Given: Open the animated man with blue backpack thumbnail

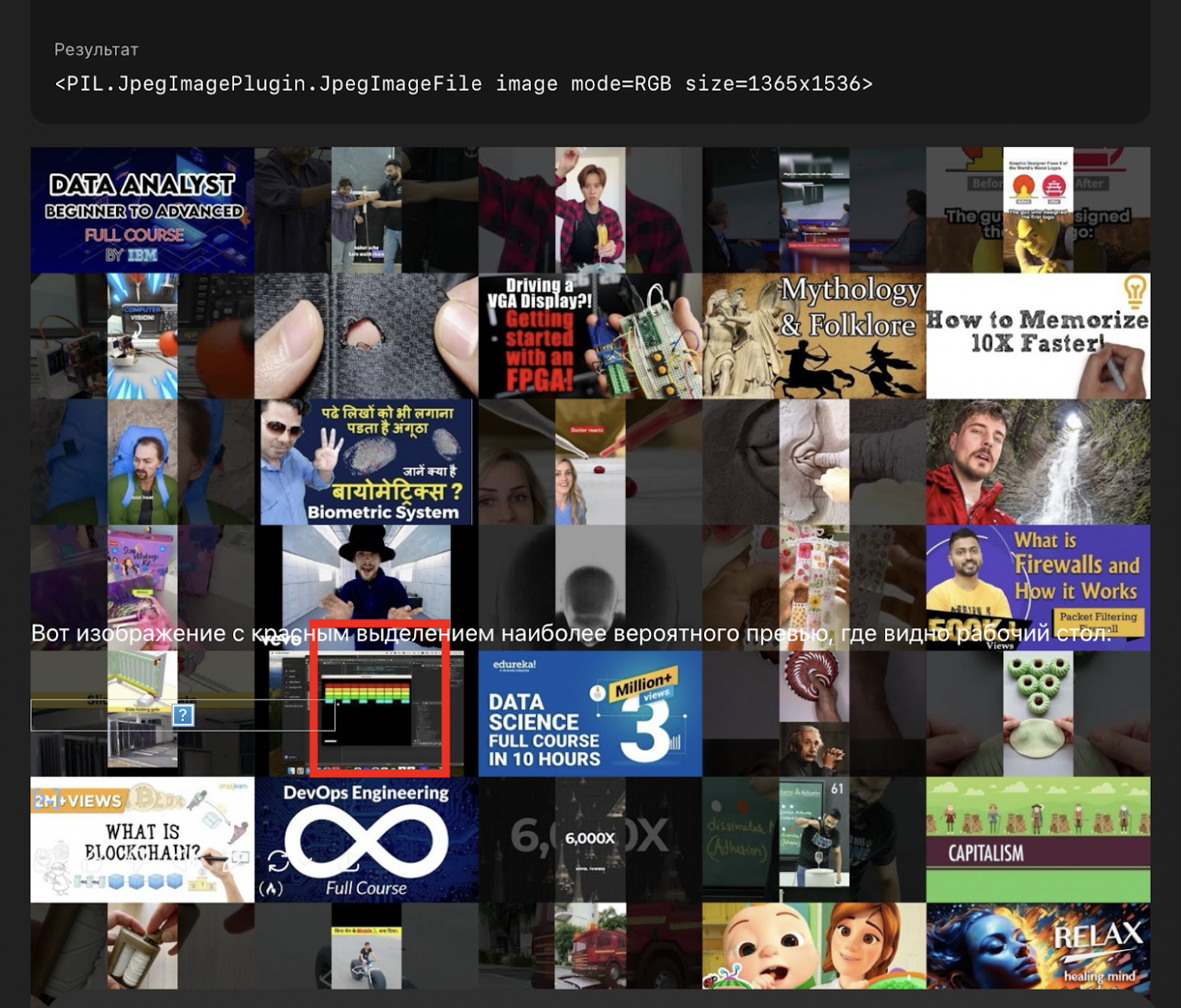Looking at the screenshot, I should 142,462.
